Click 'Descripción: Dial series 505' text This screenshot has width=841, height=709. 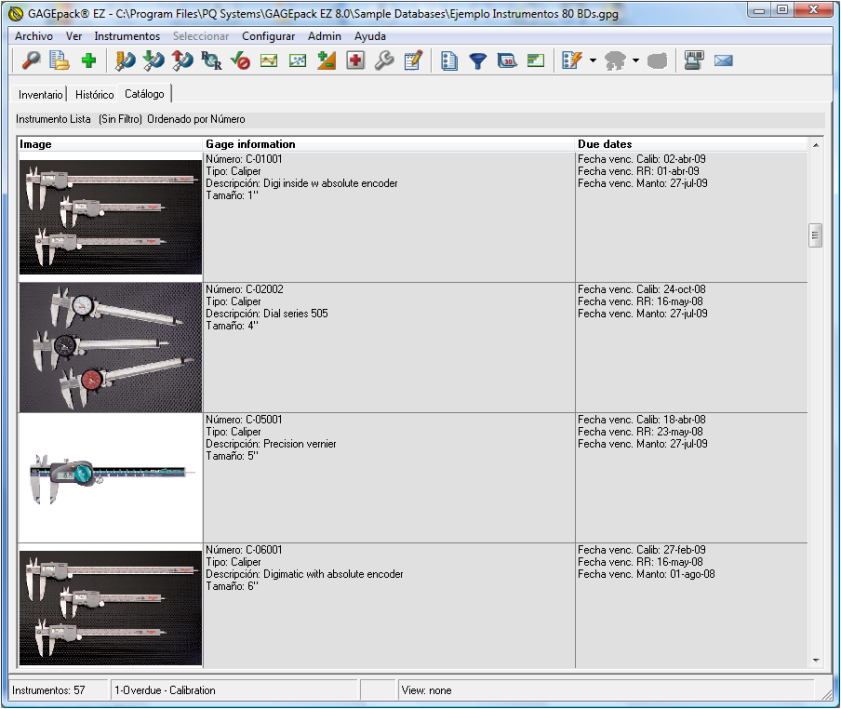267,313
